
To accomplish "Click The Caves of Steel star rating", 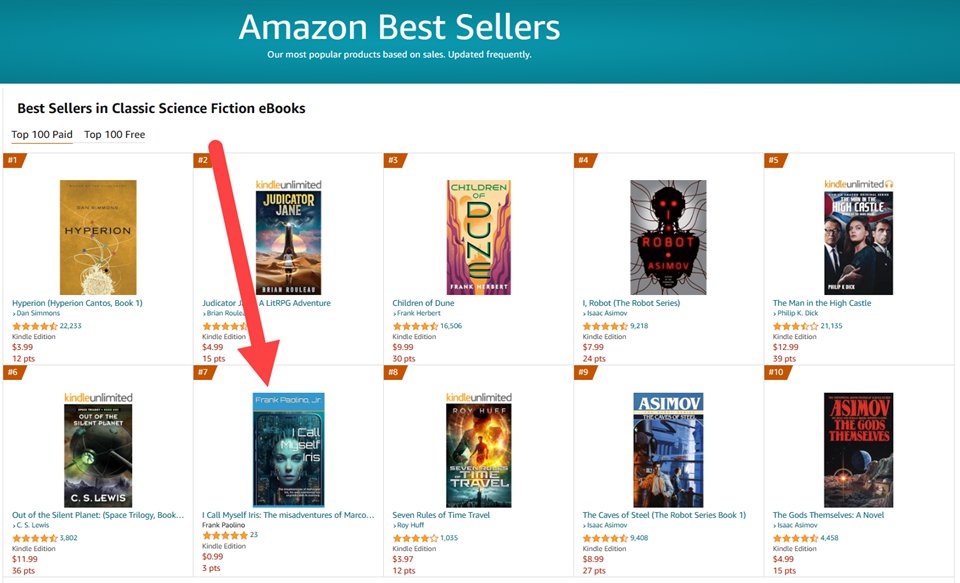I will [x=605, y=538].
